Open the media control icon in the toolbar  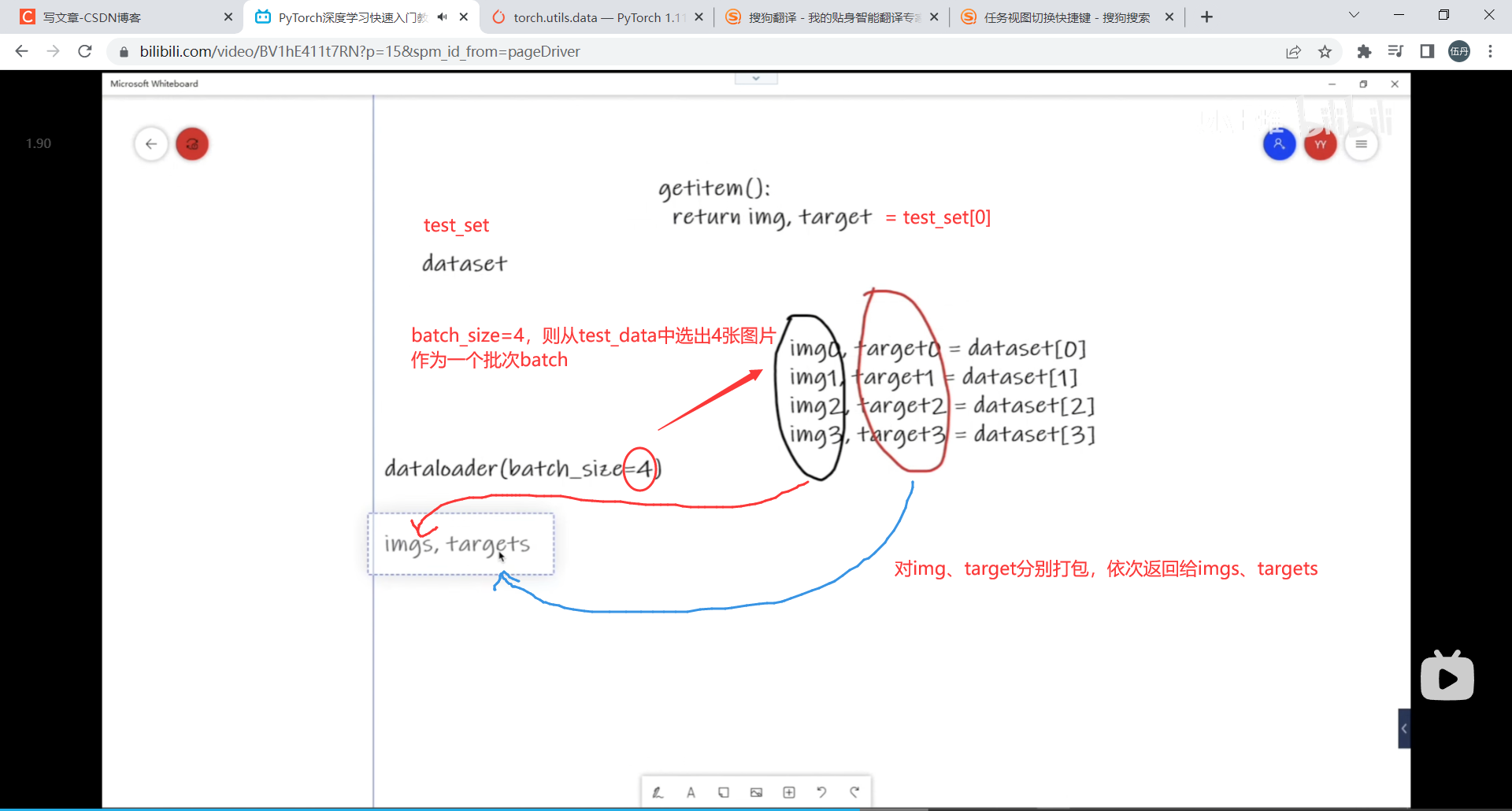1395,51
